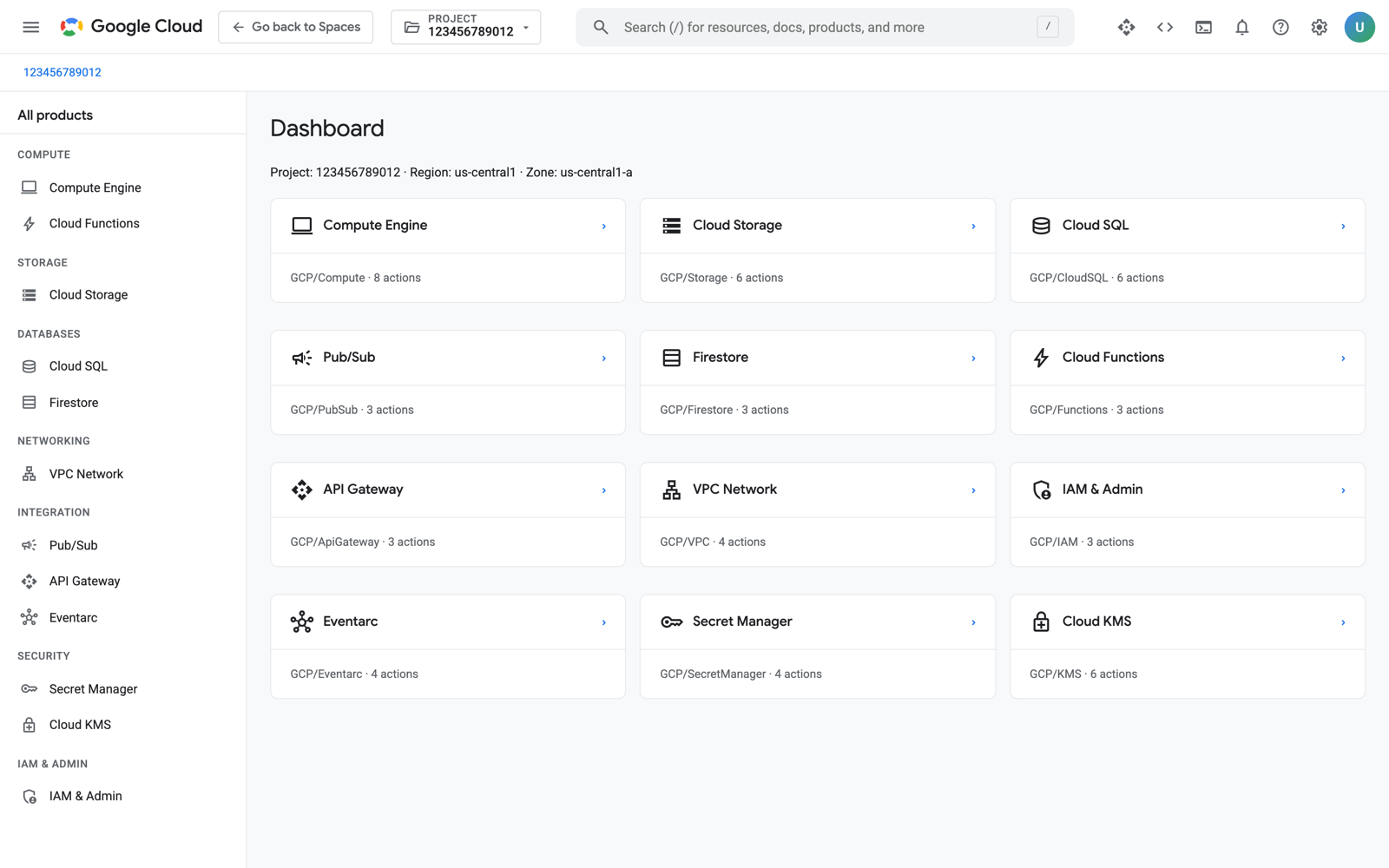The image size is (1389, 868).
Task: Open the API Gateway card title
Action: click(x=363, y=490)
